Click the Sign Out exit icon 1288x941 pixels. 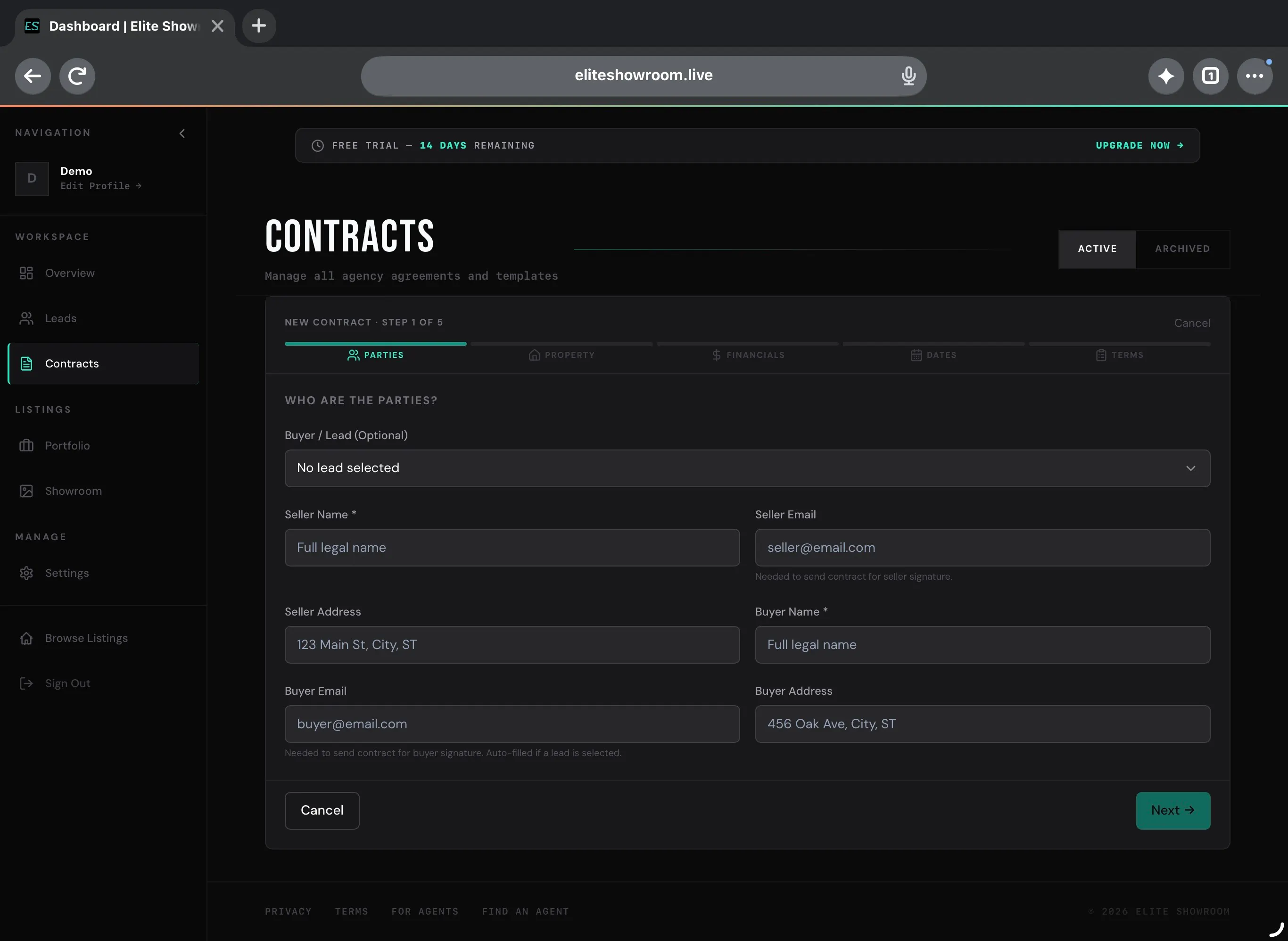point(26,683)
